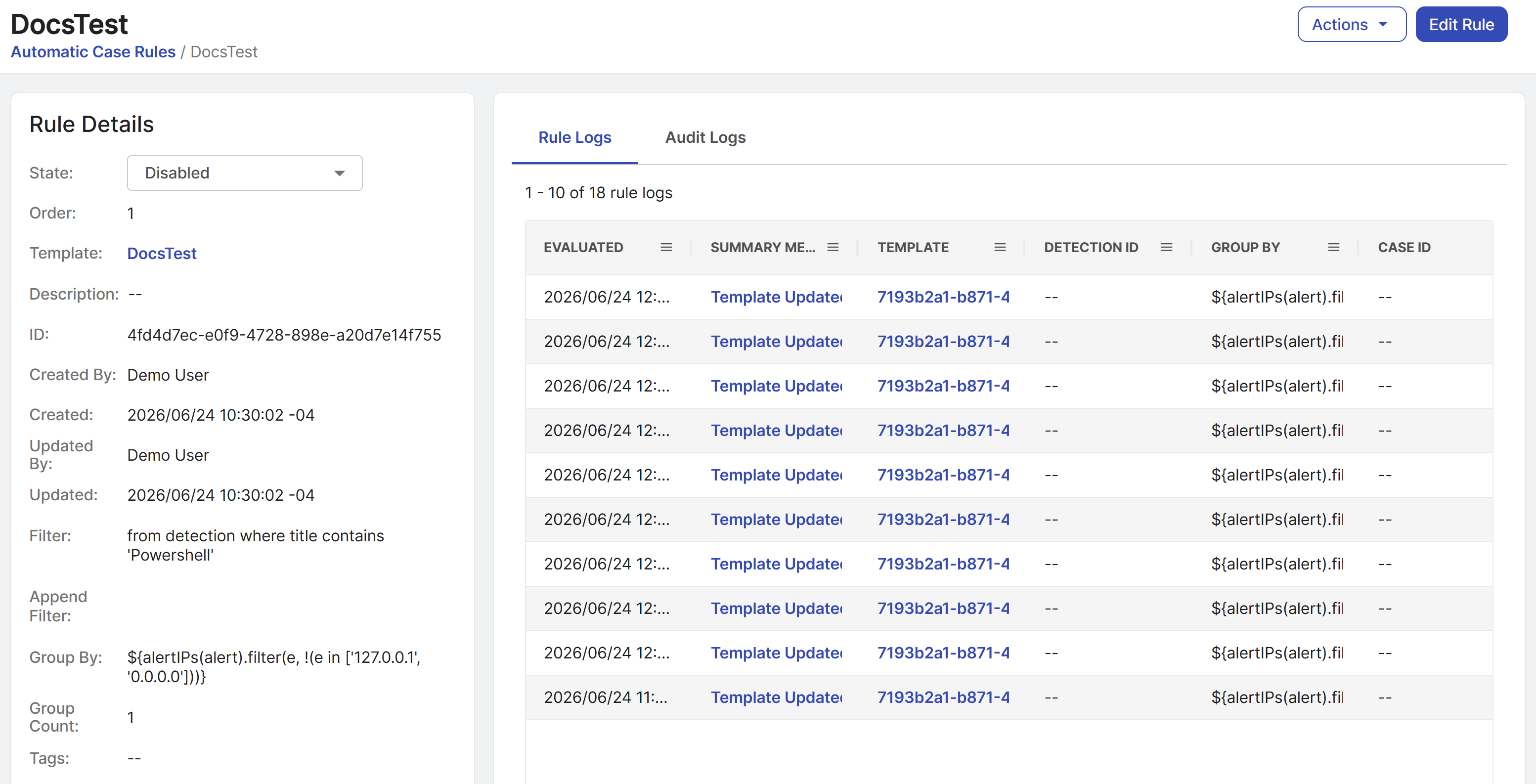Go to Automatic Case Rules breadcrumb
Viewport: 1536px width, 784px height.
click(93, 52)
